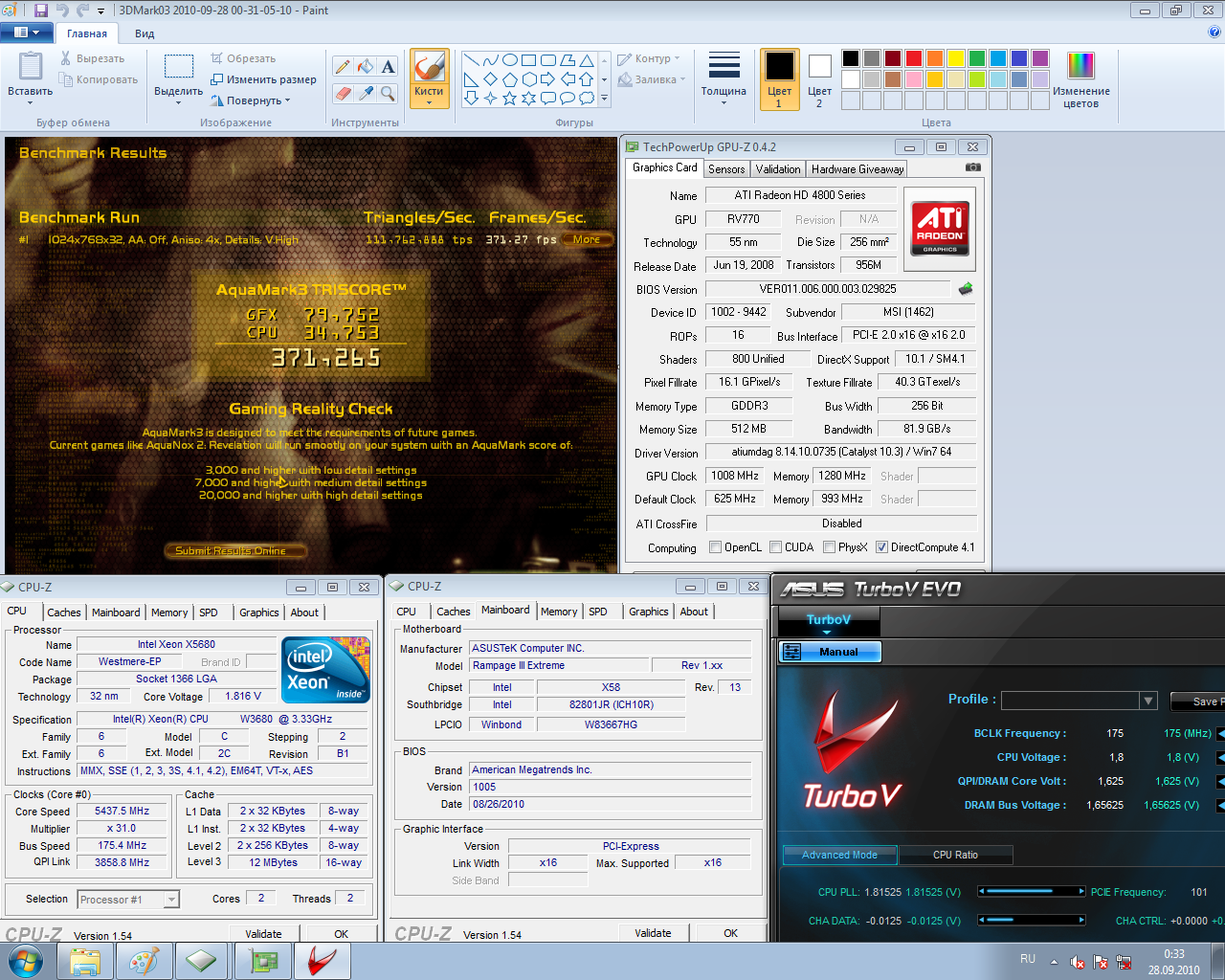Click the muted volume tray icon

point(1078,962)
